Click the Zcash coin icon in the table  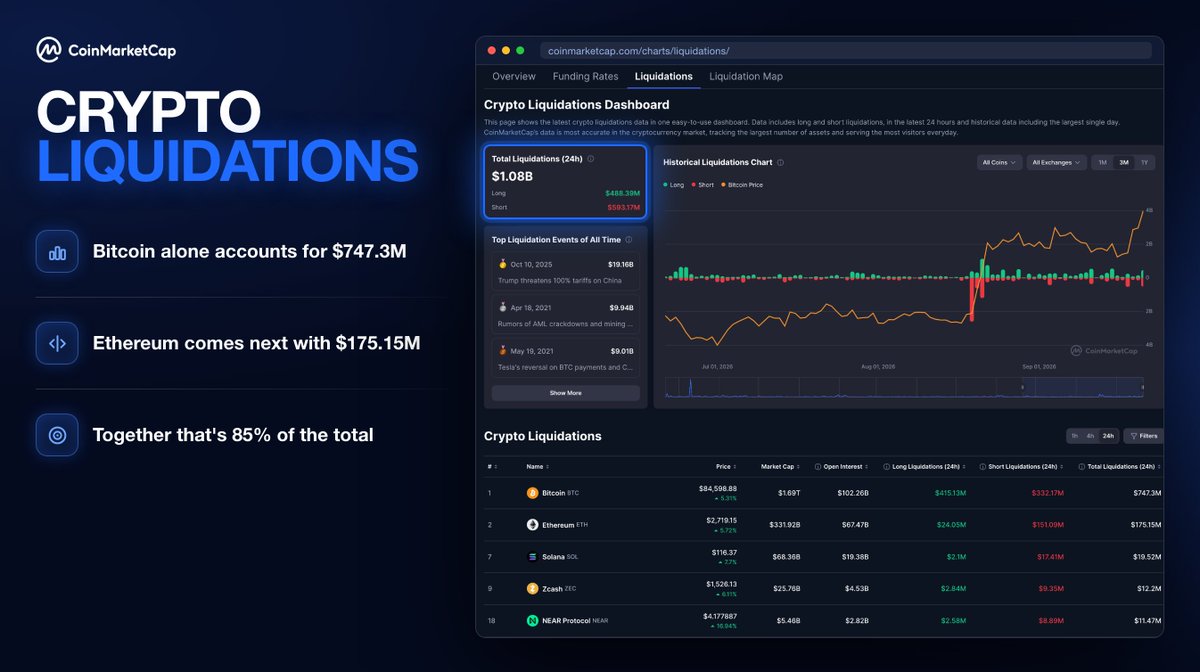pyautogui.click(x=532, y=589)
